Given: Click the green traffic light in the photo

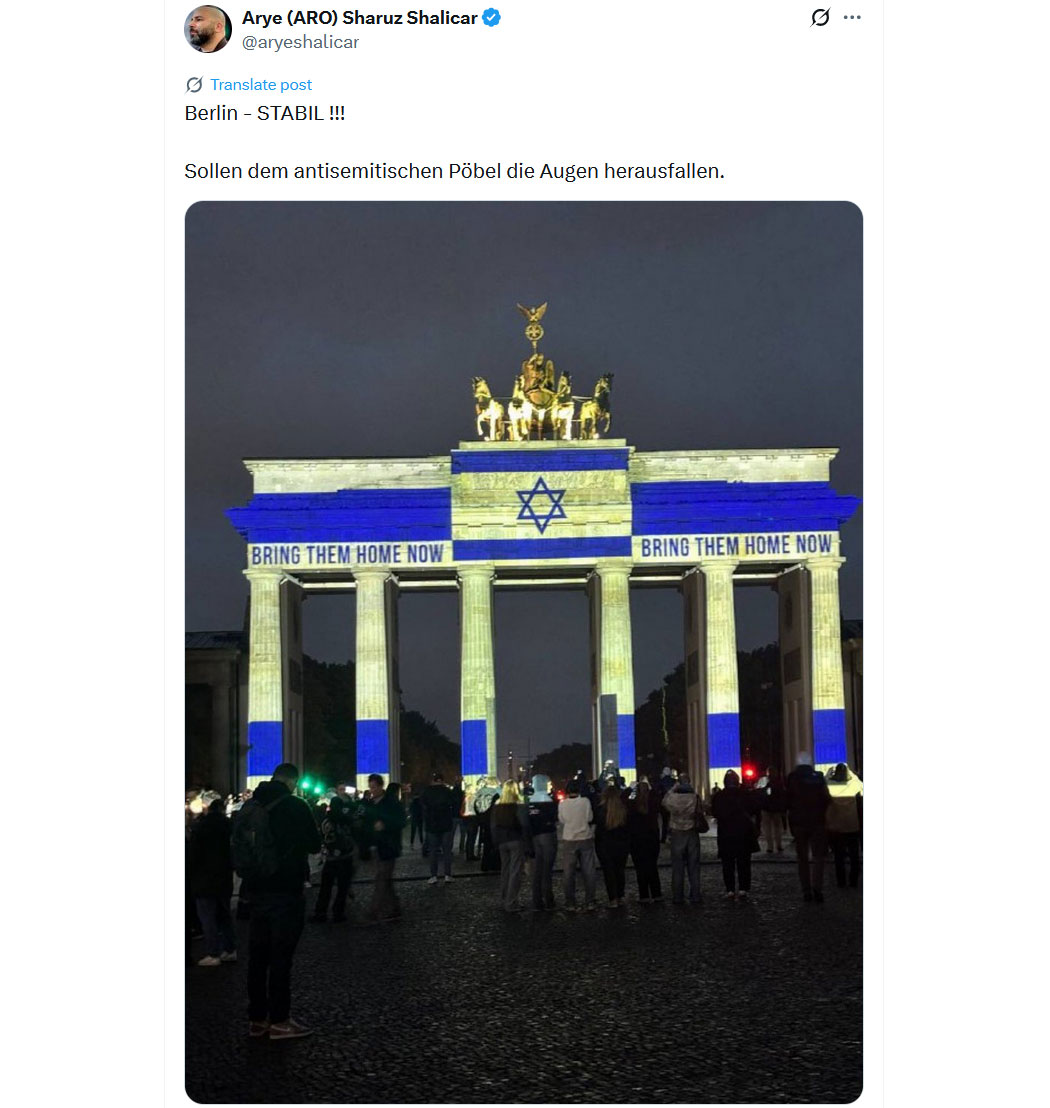Looking at the screenshot, I should click(x=307, y=784).
